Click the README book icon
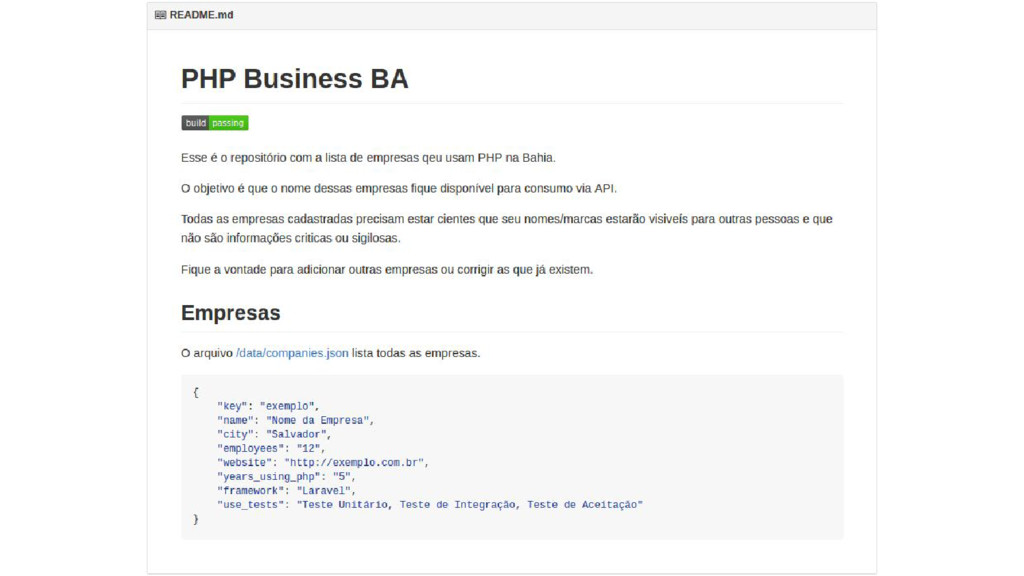The height and width of the screenshot is (576, 1024). (160, 16)
